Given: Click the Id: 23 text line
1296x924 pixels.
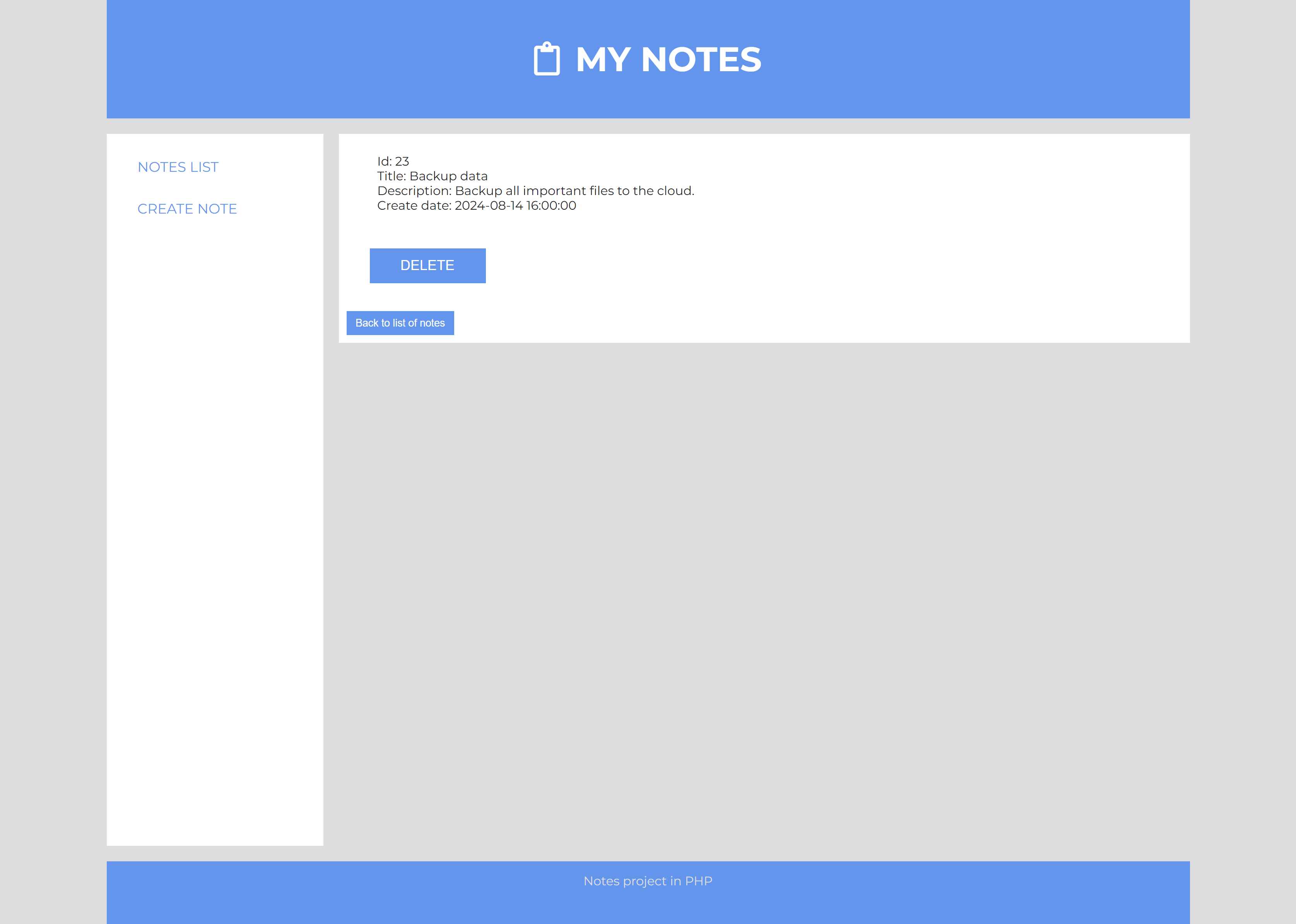Looking at the screenshot, I should [x=393, y=162].
